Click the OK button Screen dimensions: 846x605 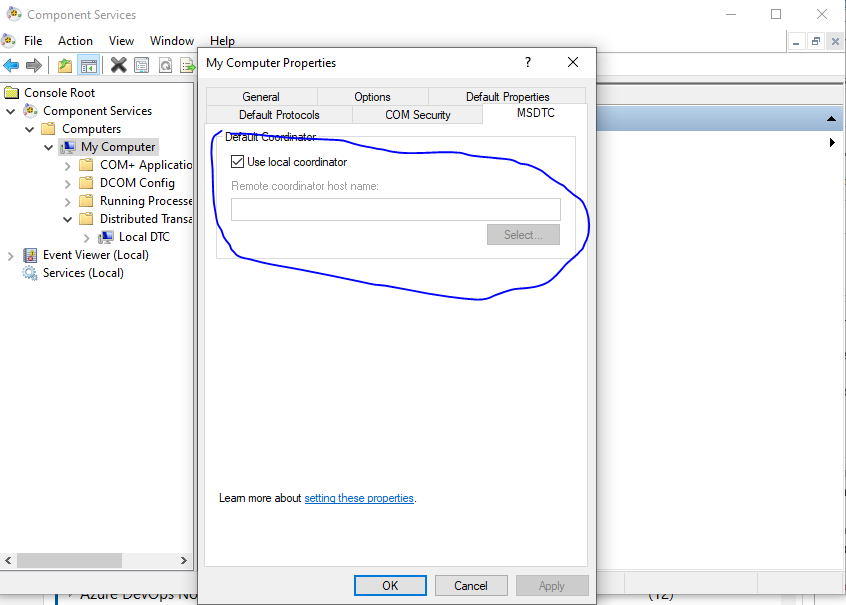click(x=390, y=585)
